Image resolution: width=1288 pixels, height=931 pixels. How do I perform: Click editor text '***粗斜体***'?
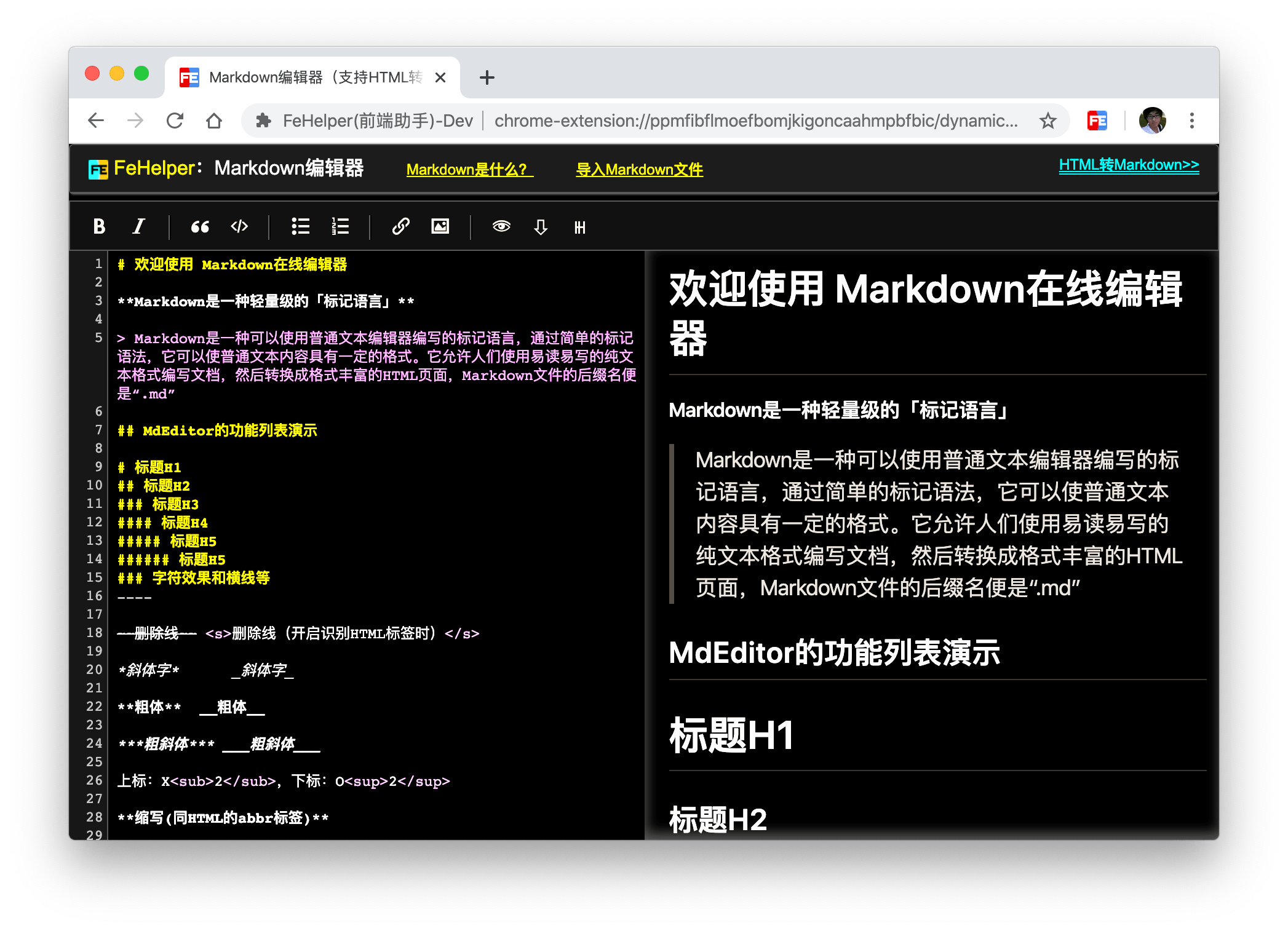pos(166,744)
